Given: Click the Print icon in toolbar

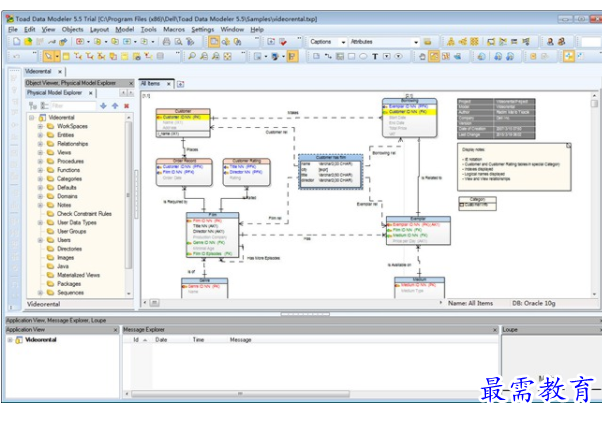Looking at the screenshot, I should click(167, 41).
